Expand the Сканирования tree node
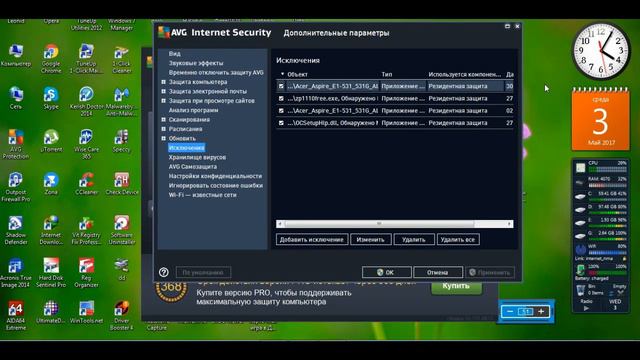The height and width of the screenshot is (360, 640). pos(163,120)
